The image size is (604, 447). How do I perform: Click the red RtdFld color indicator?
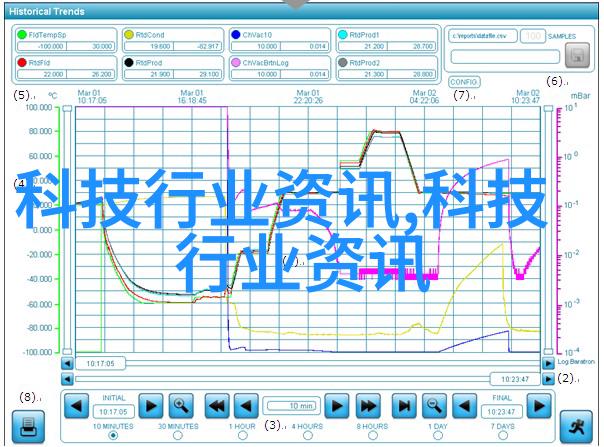coord(22,62)
